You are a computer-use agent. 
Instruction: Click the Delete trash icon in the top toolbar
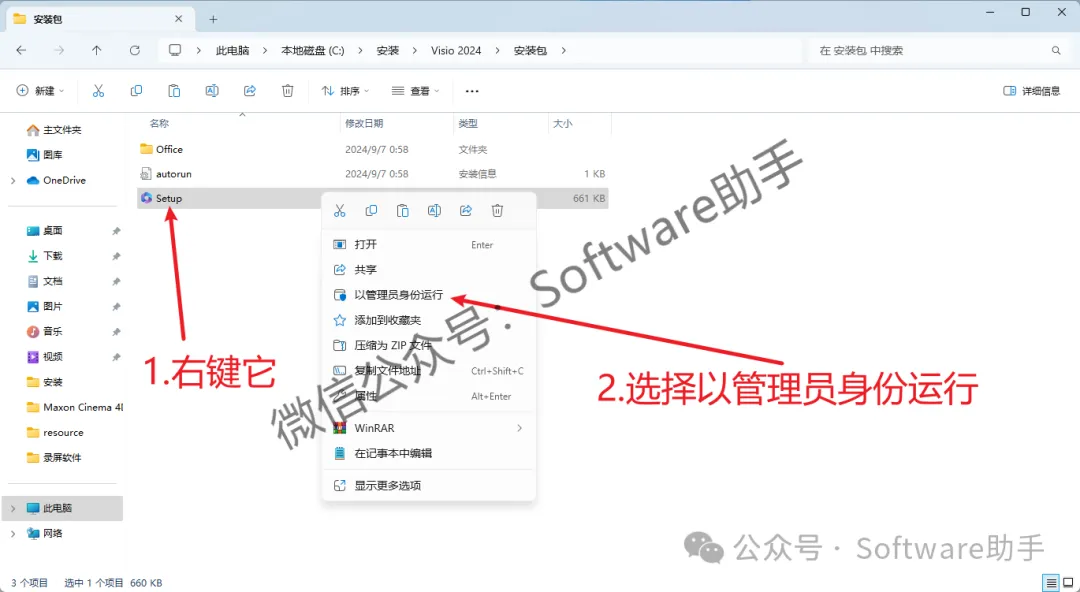tap(288, 91)
